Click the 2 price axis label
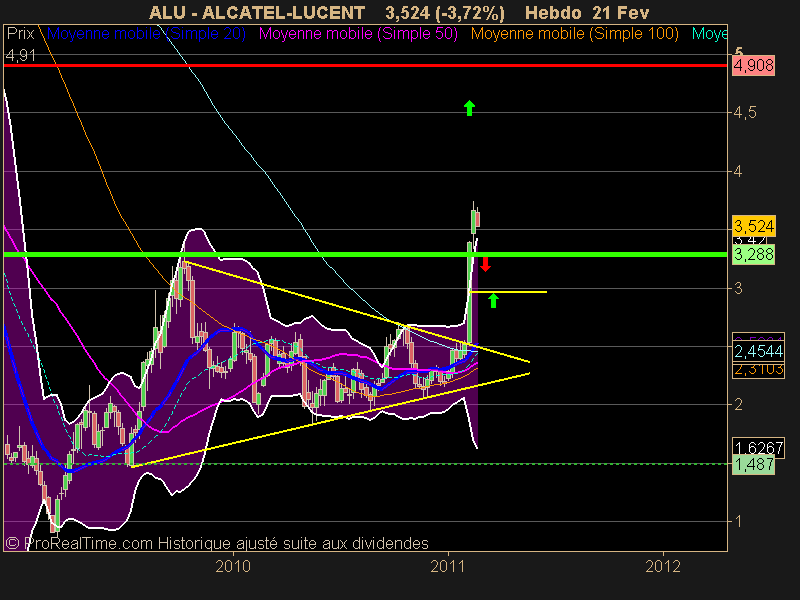800x600 pixels. pos(738,405)
